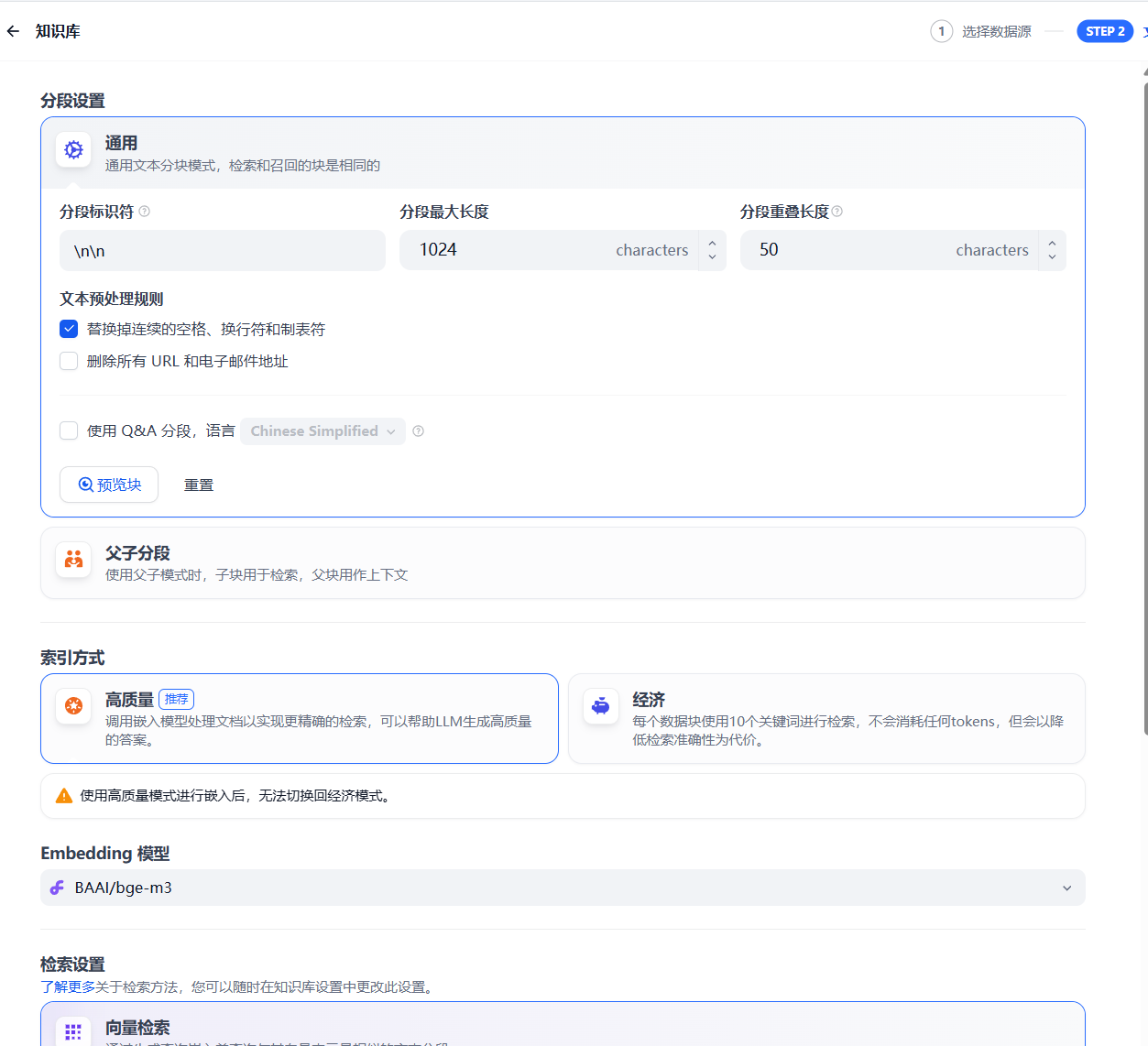Click the STEP 2 badge
The height and width of the screenshot is (1046, 1148).
pos(1105,30)
